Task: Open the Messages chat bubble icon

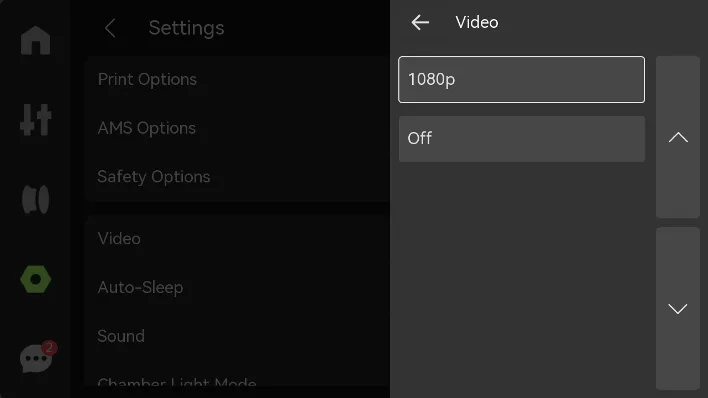Action: coord(36,359)
